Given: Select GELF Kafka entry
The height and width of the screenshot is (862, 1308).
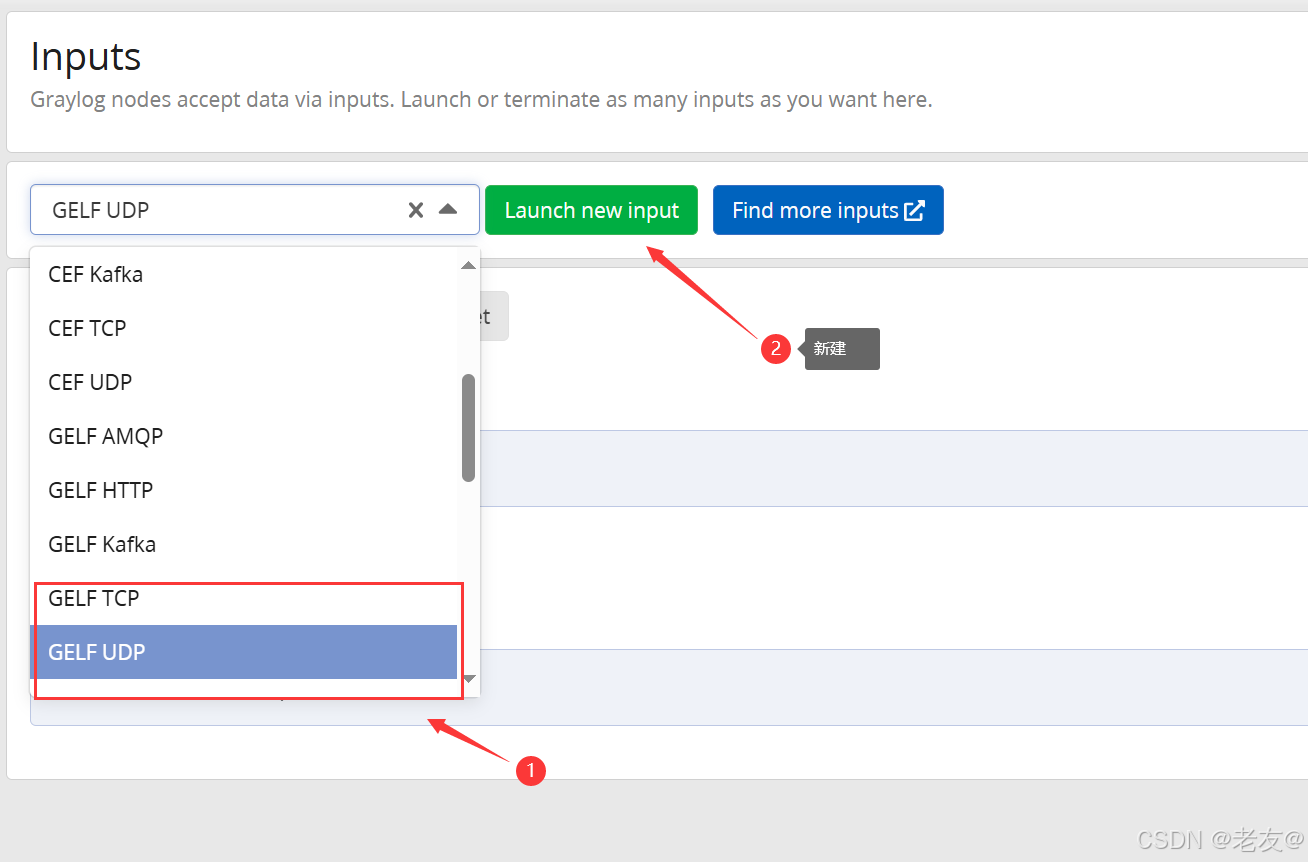Looking at the screenshot, I should (244, 544).
